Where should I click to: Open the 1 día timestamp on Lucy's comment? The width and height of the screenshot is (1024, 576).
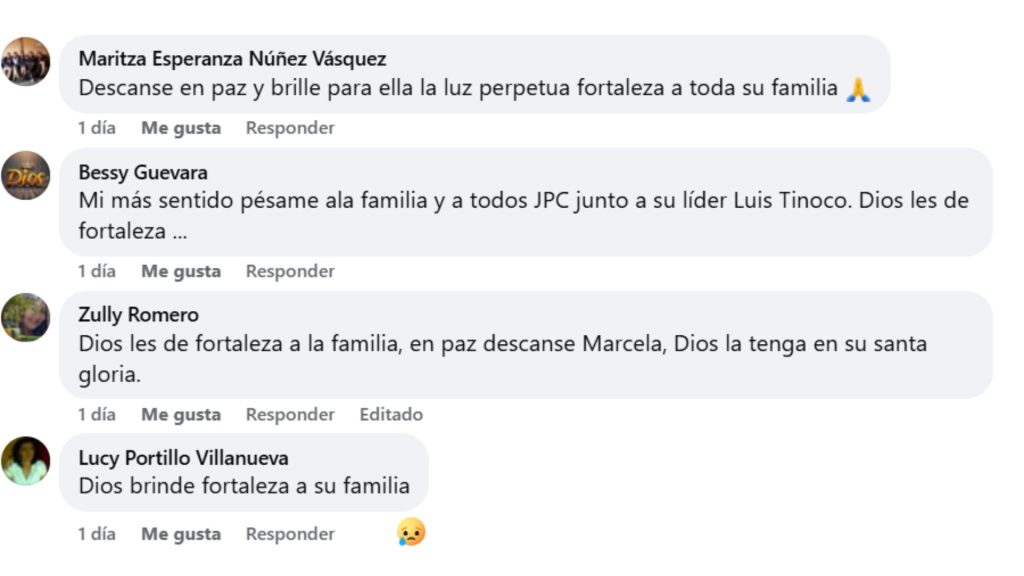pyautogui.click(x=96, y=533)
